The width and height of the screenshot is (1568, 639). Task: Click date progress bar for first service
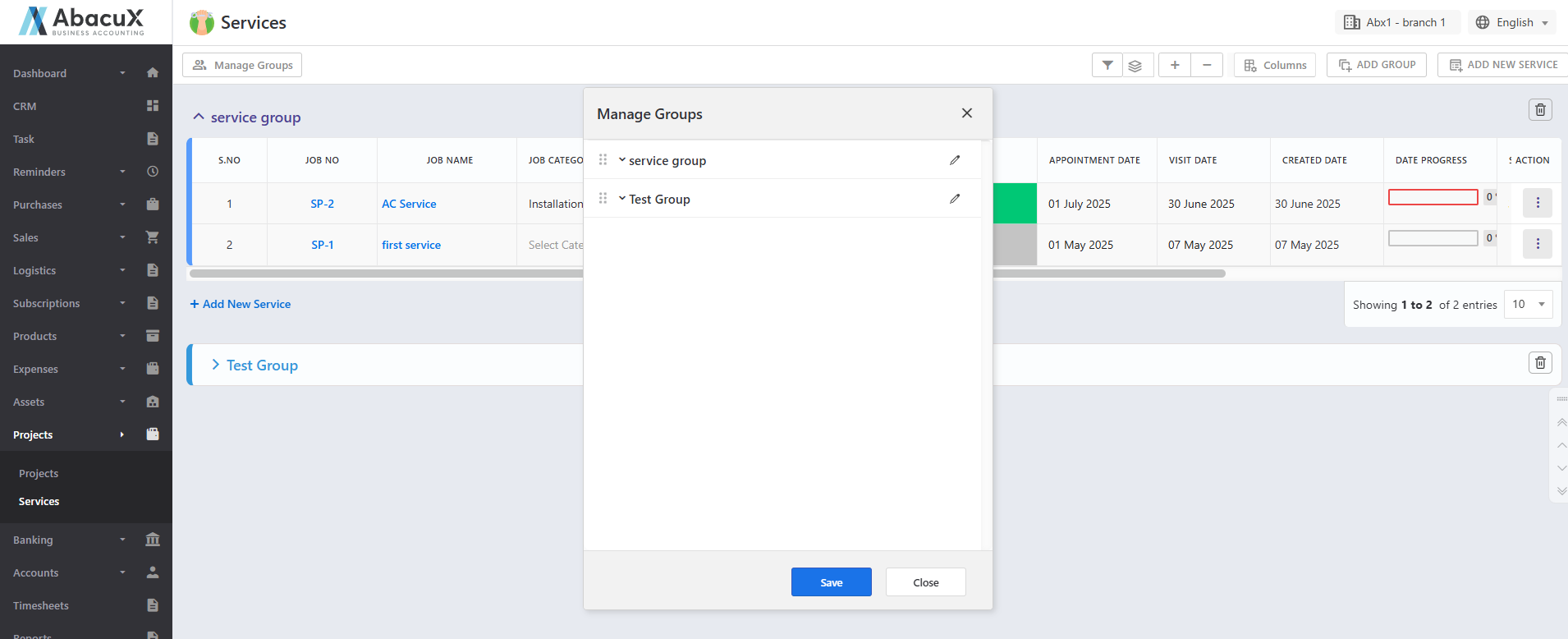[1433, 238]
